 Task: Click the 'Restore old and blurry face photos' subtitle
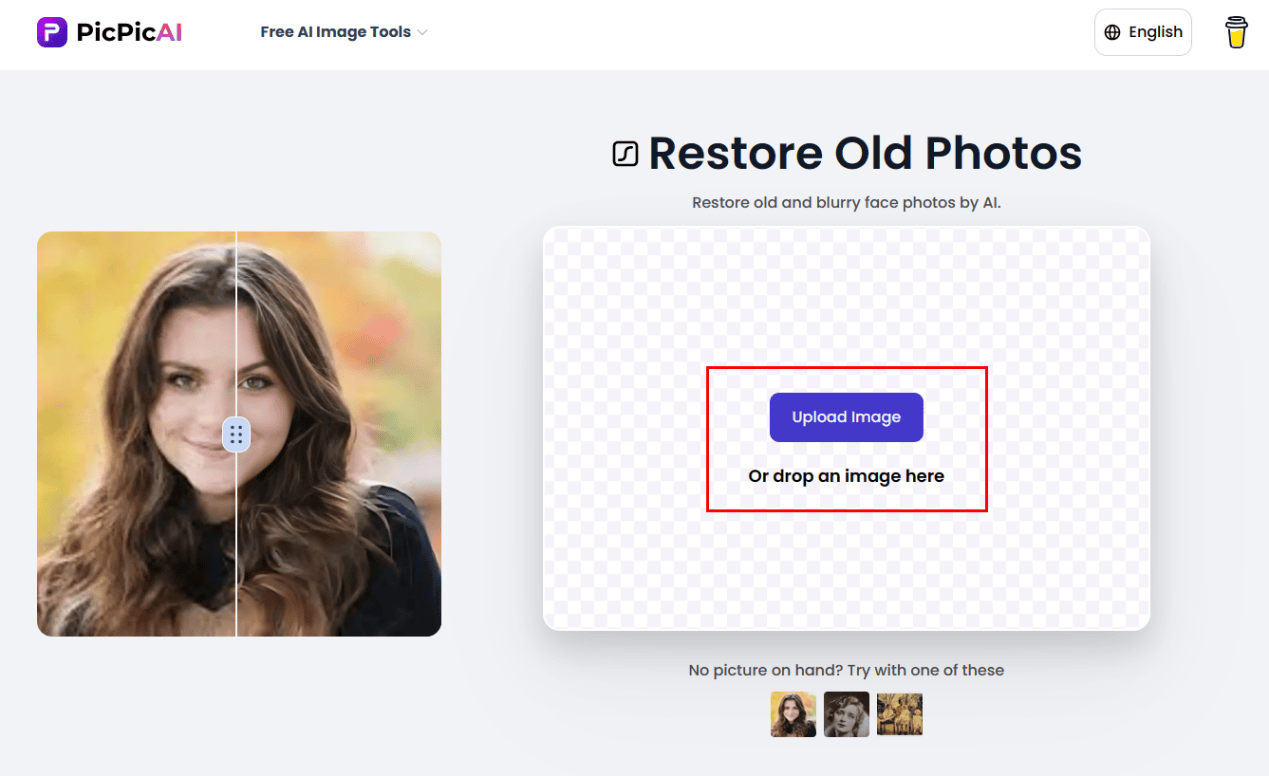846,202
